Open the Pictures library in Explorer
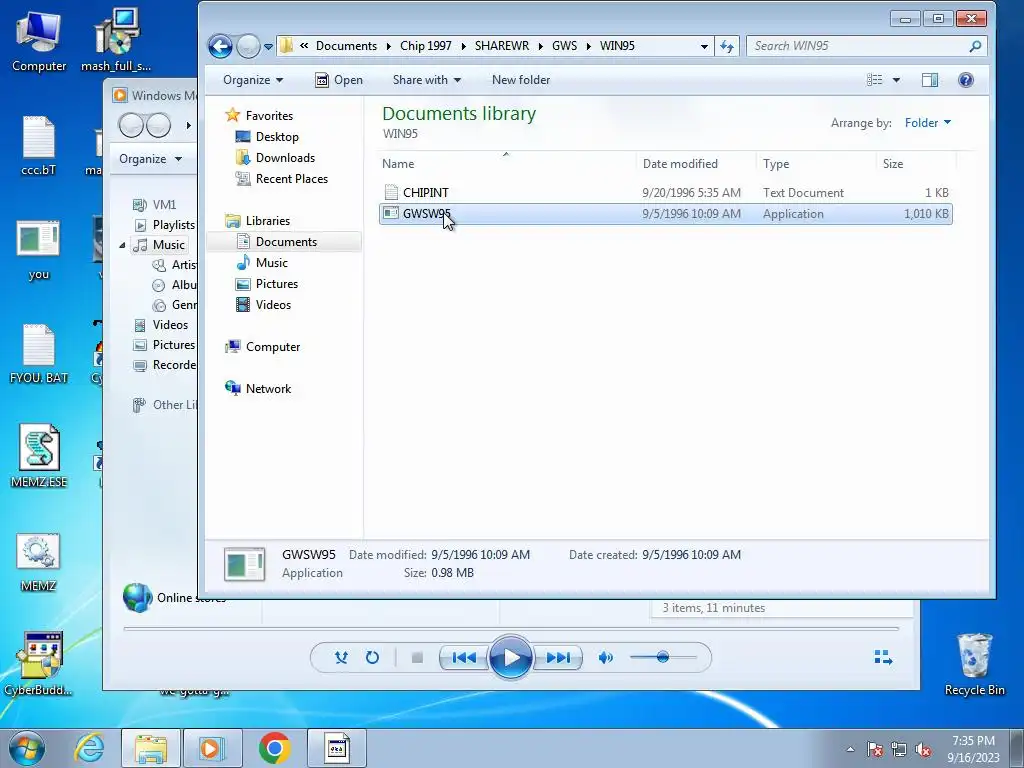1024x768 pixels. 266,283
